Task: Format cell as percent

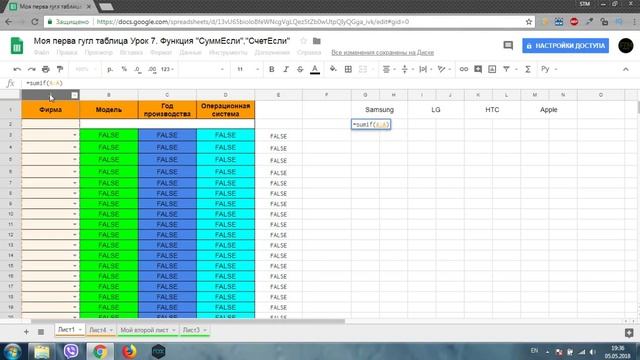Action: [124, 69]
